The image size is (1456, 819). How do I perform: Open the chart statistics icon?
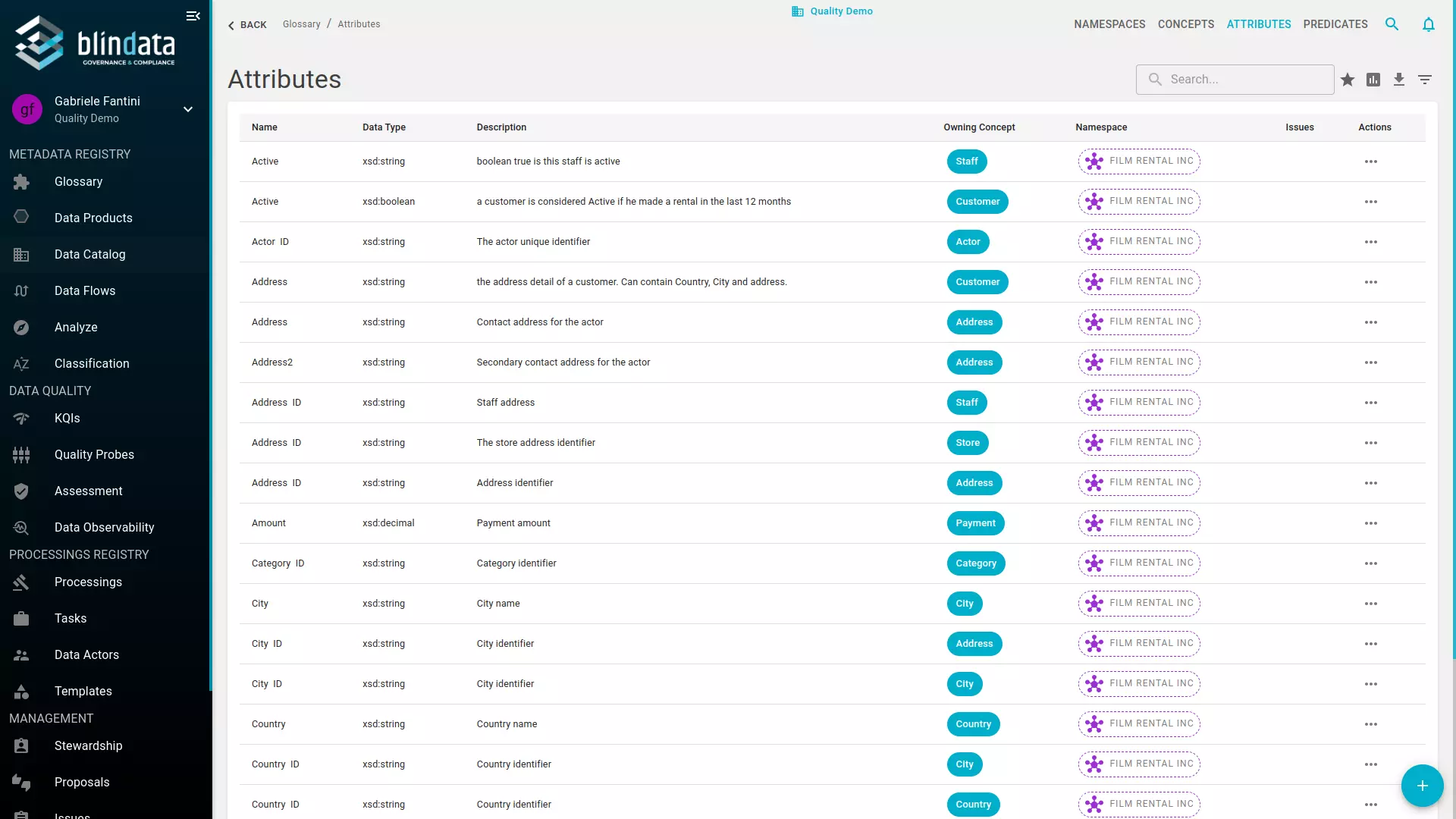(1373, 80)
